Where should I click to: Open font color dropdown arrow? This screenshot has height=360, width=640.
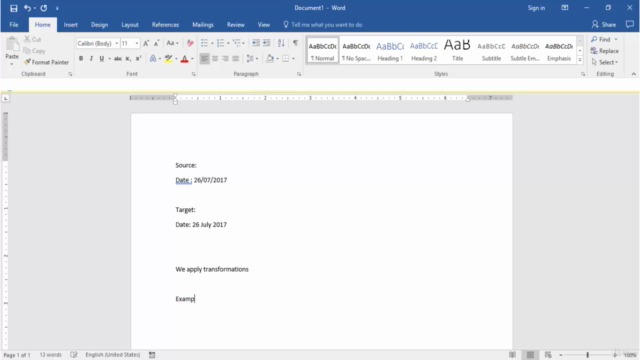click(x=192, y=59)
